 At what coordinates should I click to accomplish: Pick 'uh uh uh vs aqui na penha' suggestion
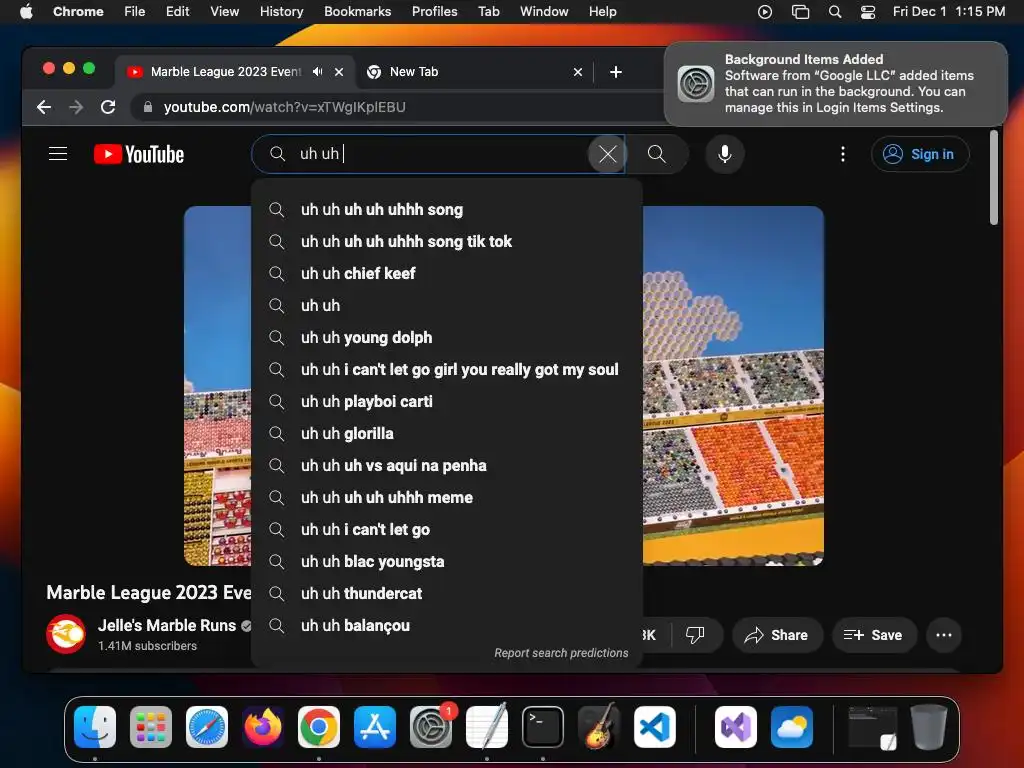click(x=447, y=466)
